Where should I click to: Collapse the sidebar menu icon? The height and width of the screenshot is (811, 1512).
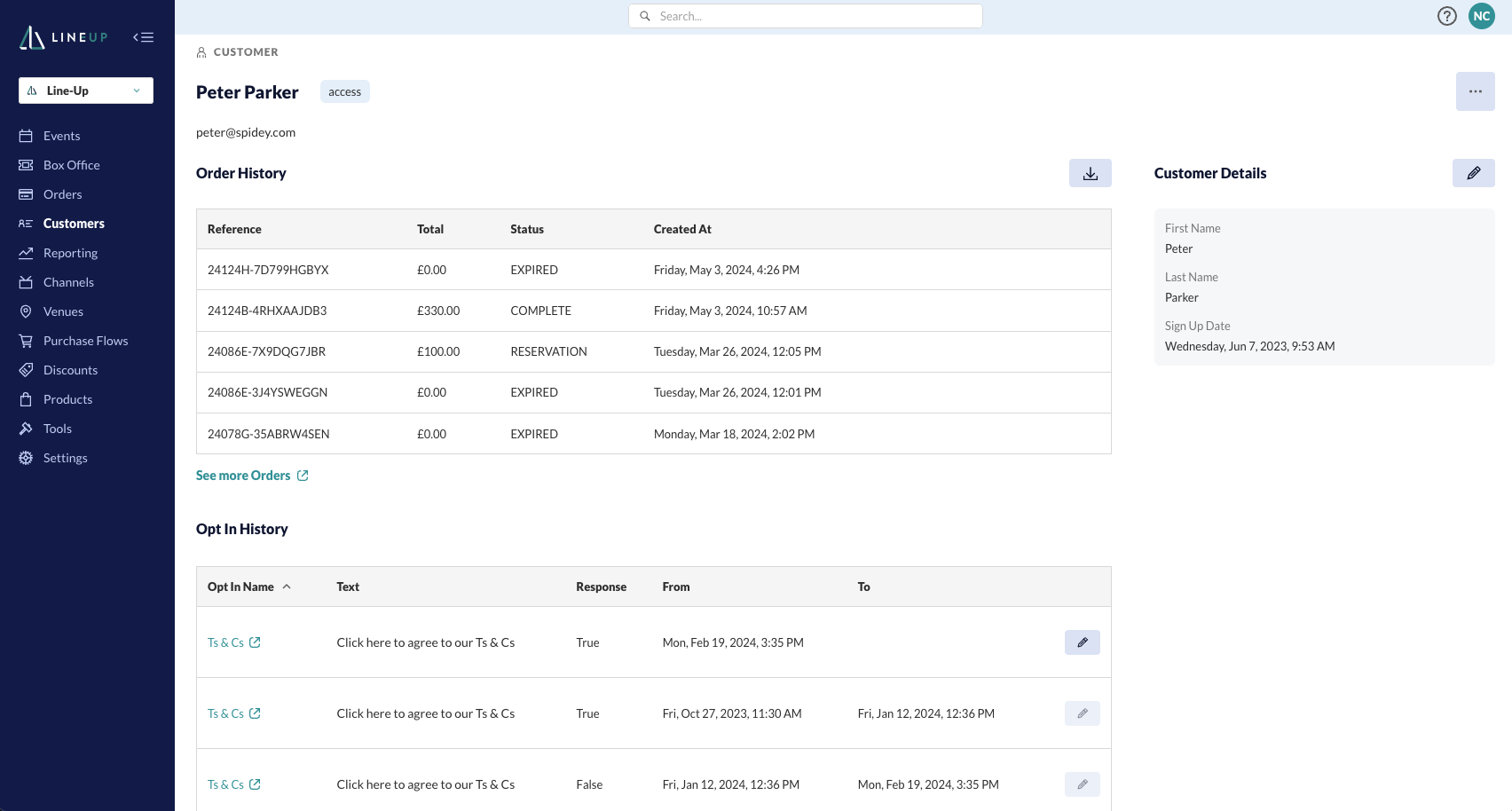[x=144, y=37]
